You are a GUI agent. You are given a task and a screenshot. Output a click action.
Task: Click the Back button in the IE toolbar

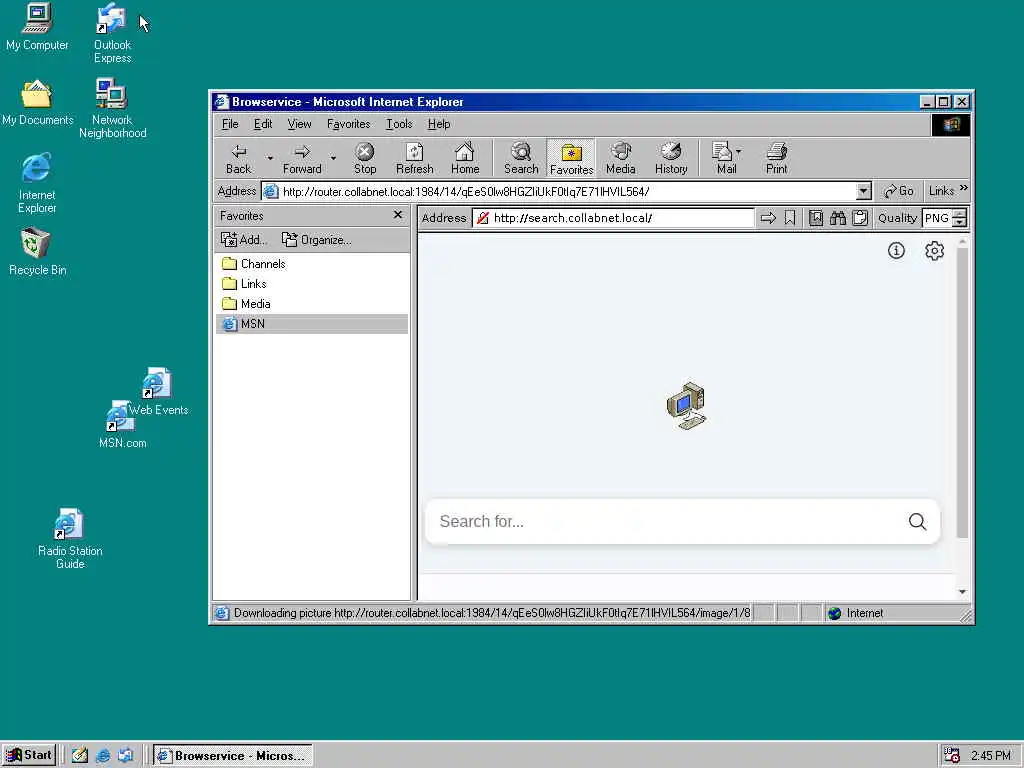(x=238, y=159)
